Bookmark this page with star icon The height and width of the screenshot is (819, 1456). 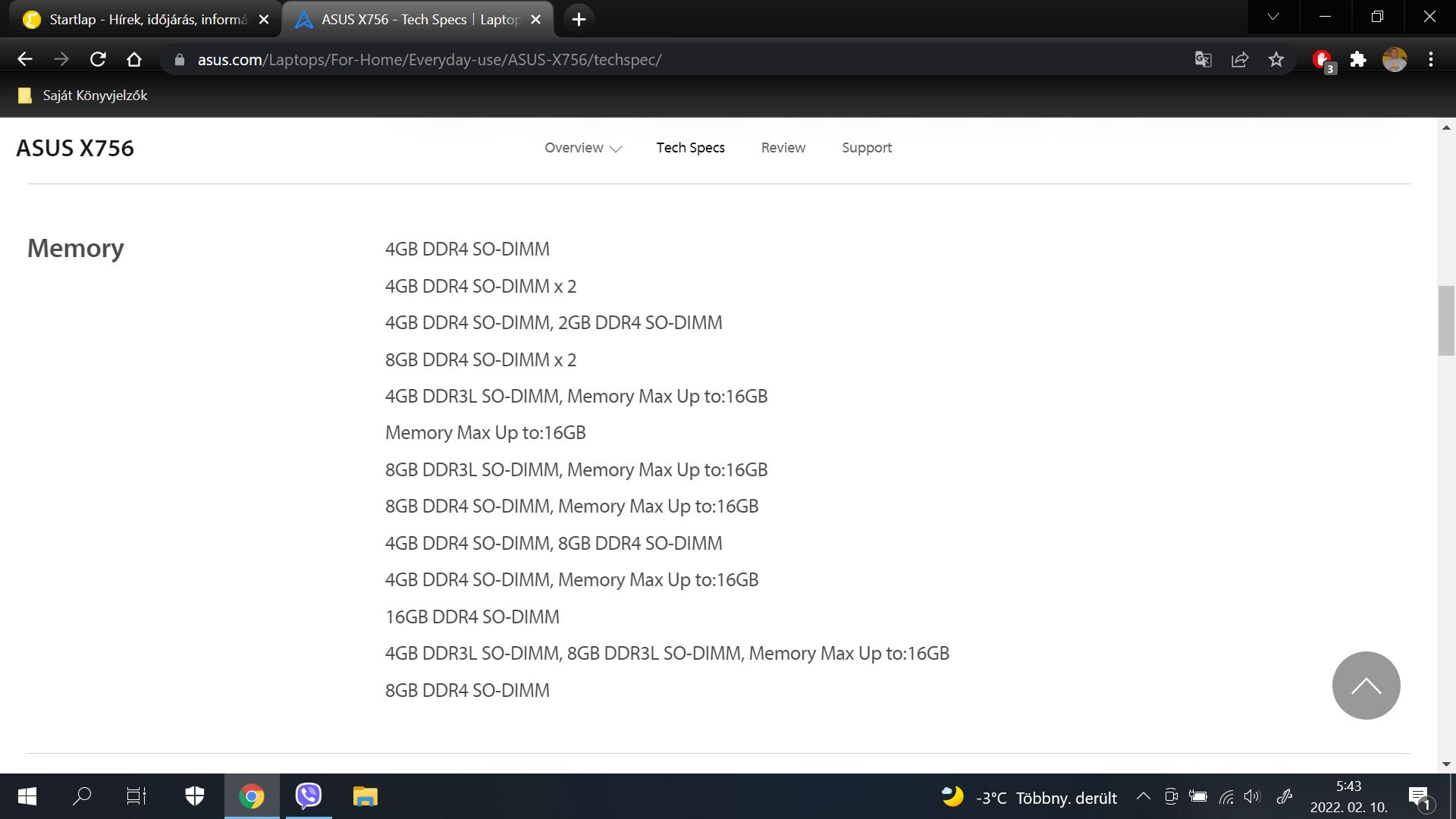(1276, 59)
